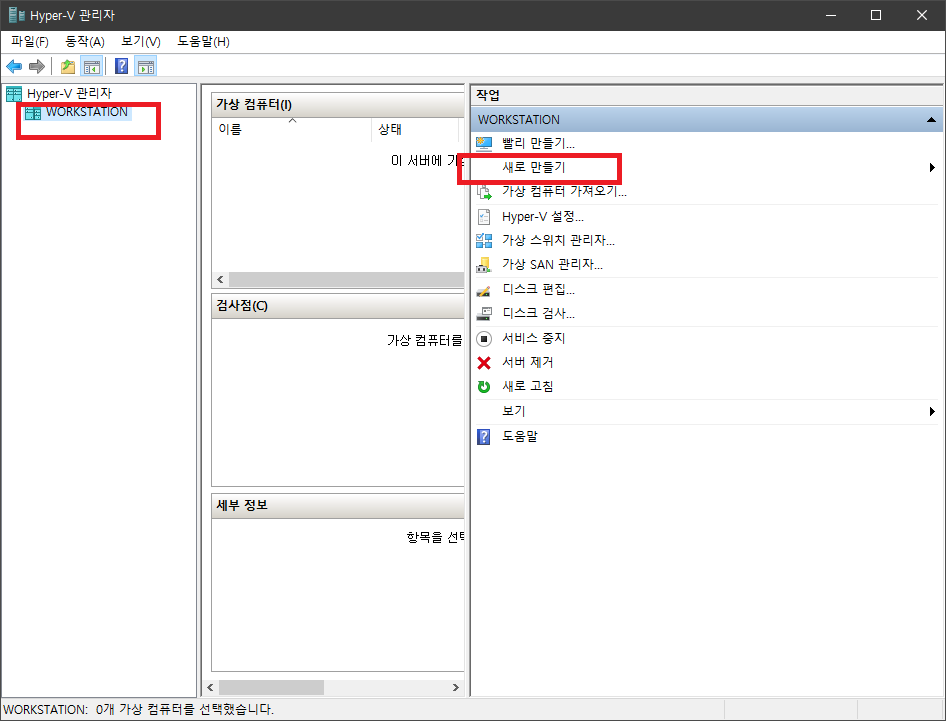Click 가상 컴퓨터 가져오기 import action
Screen dimensions: 946x721
click(x=564, y=192)
